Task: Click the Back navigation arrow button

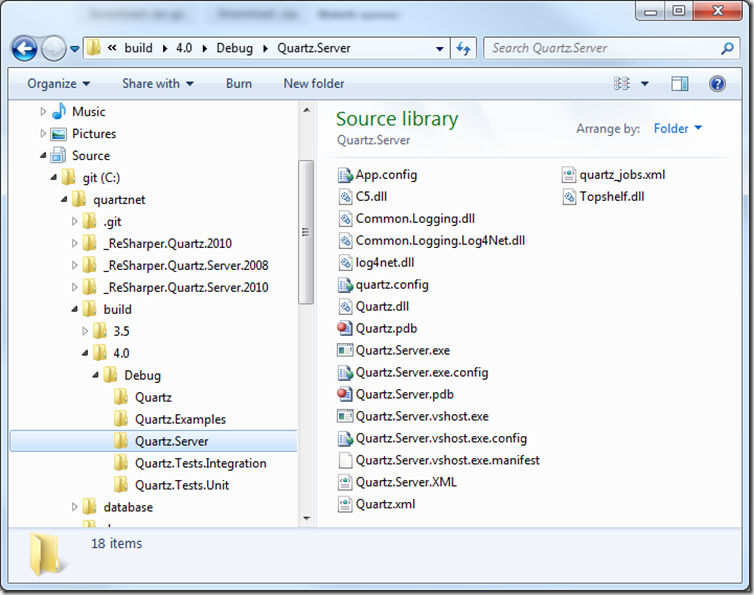Action: [24, 48]
